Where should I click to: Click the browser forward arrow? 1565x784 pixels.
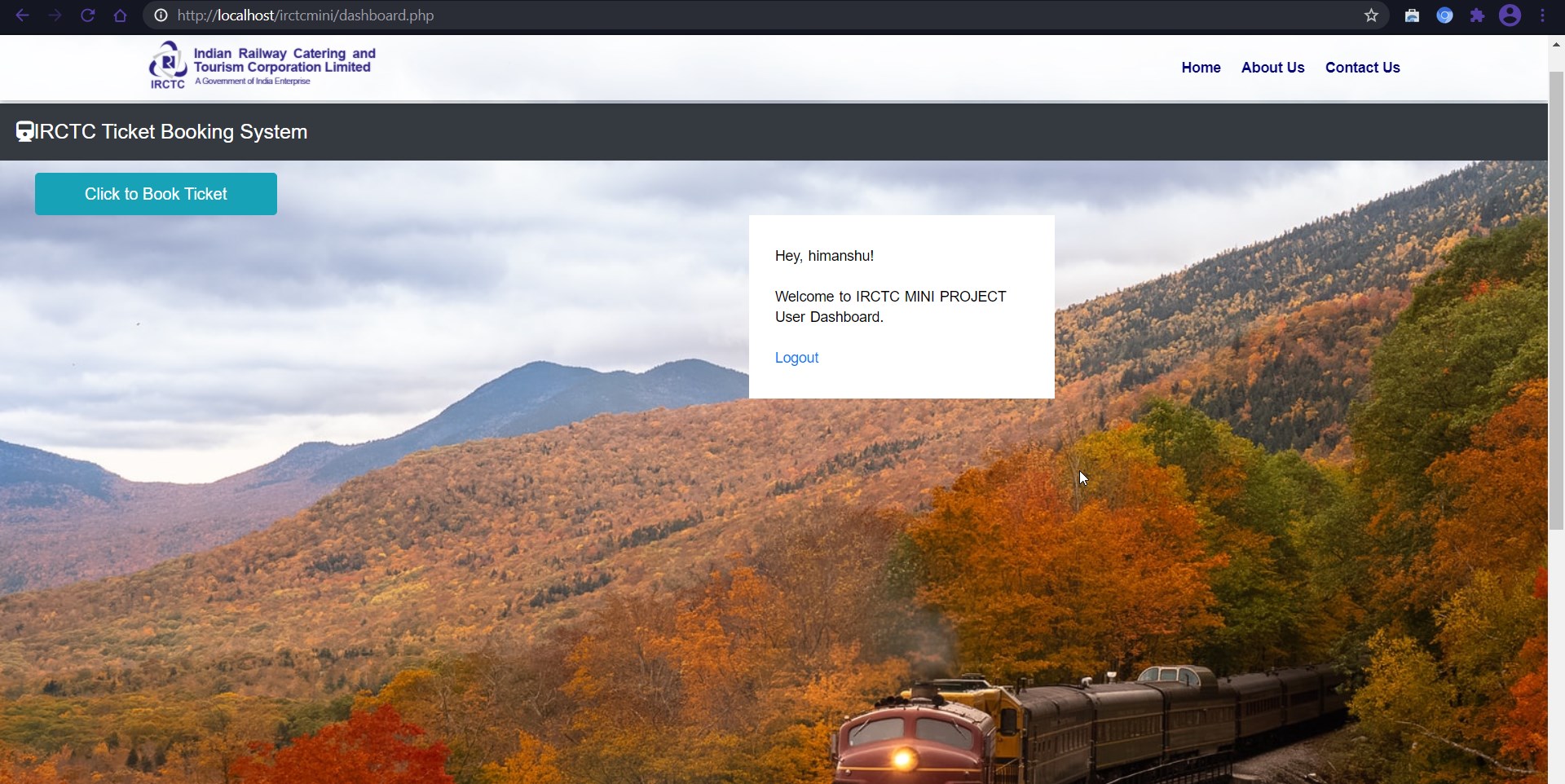(x=55, y=15)
